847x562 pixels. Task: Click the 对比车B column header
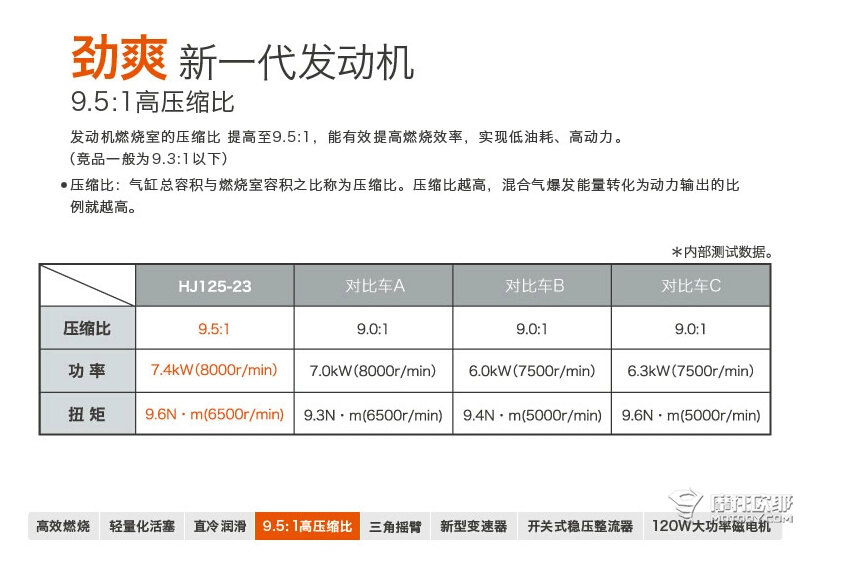point(532,286)
